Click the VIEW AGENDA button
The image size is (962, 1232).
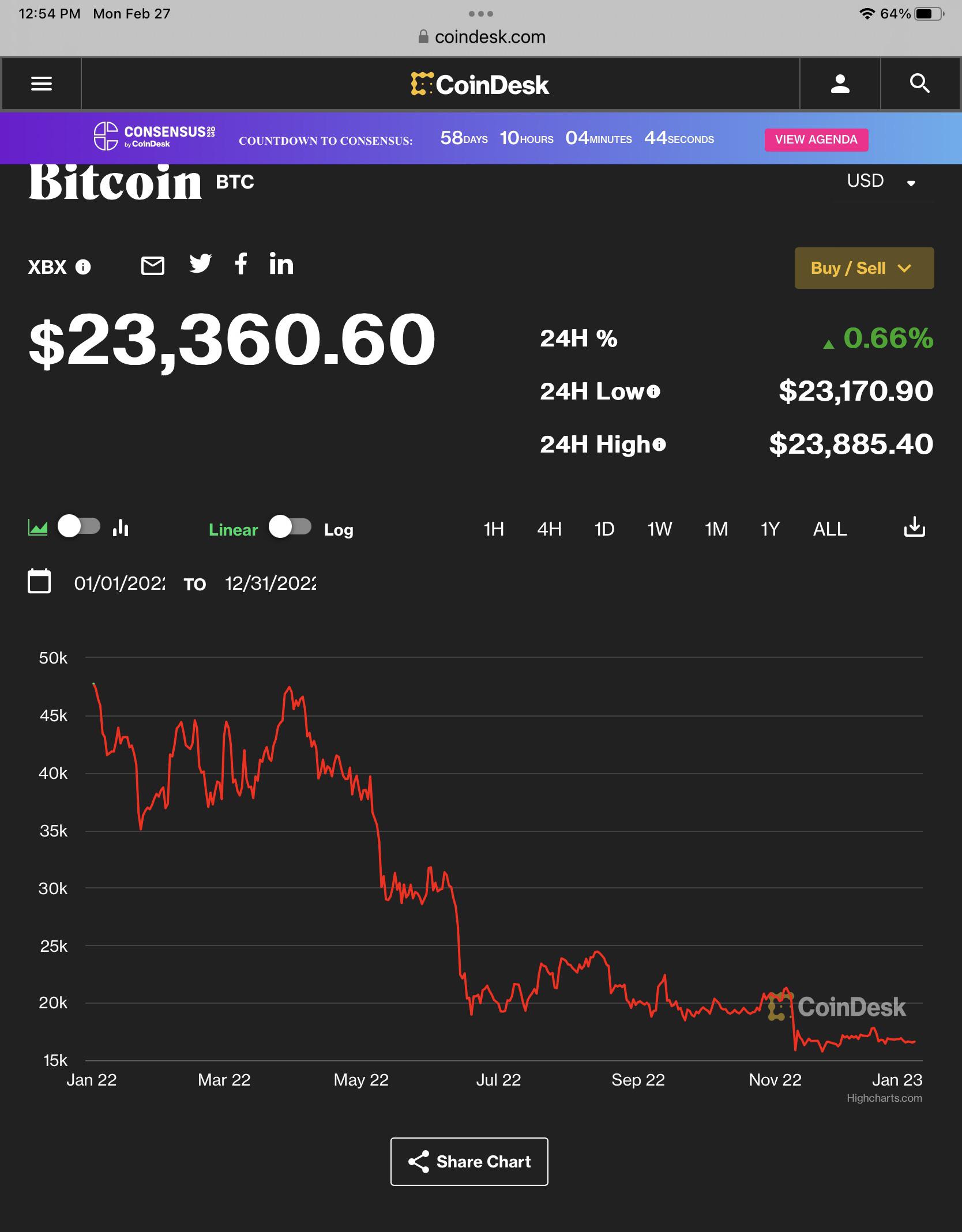click(x=816, y=140)
